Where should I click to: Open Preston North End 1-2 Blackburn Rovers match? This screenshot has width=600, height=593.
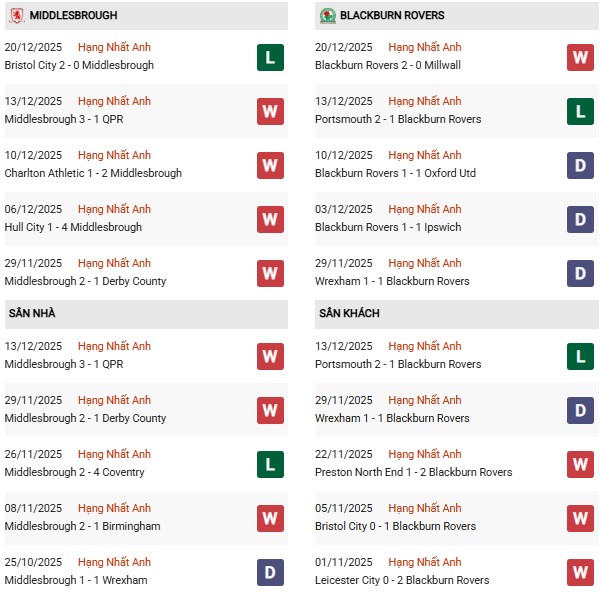[413, 472]
